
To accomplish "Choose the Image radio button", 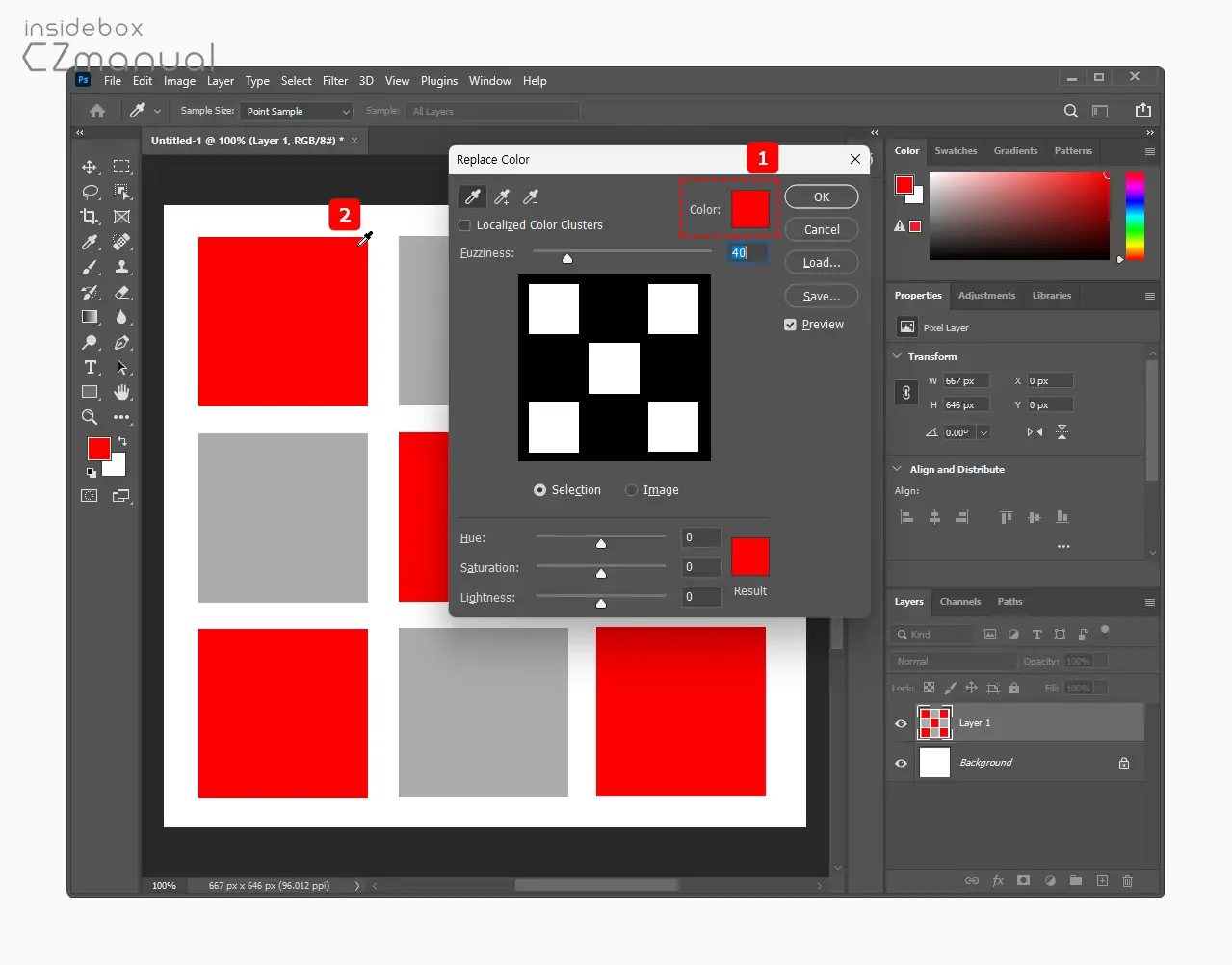I will click(632, 490).
